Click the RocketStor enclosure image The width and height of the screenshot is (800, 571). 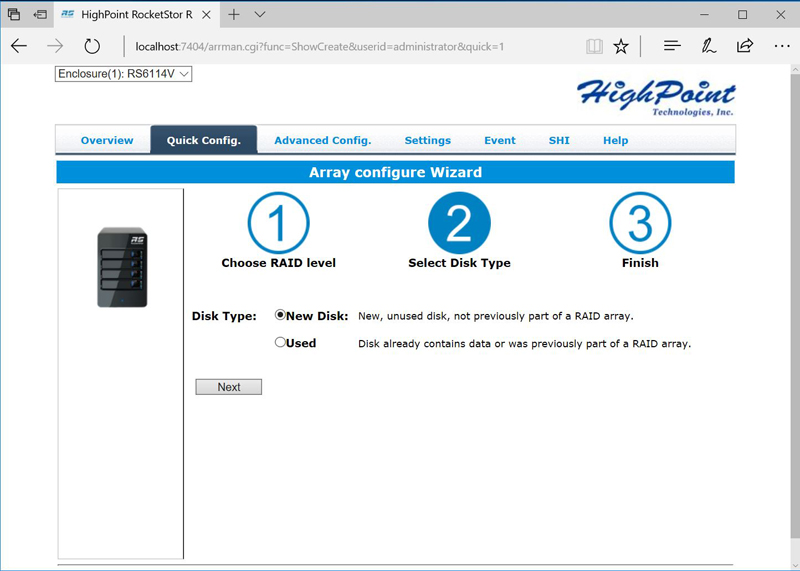pos(122,267)
